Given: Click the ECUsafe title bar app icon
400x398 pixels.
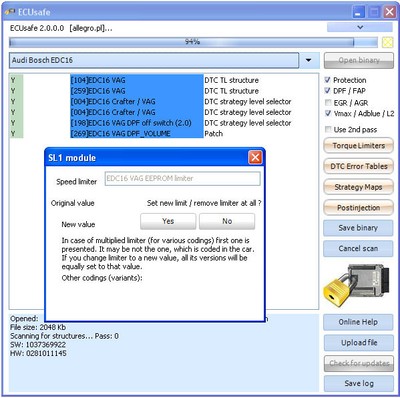Looking at the screenshot, I should 10,12.
